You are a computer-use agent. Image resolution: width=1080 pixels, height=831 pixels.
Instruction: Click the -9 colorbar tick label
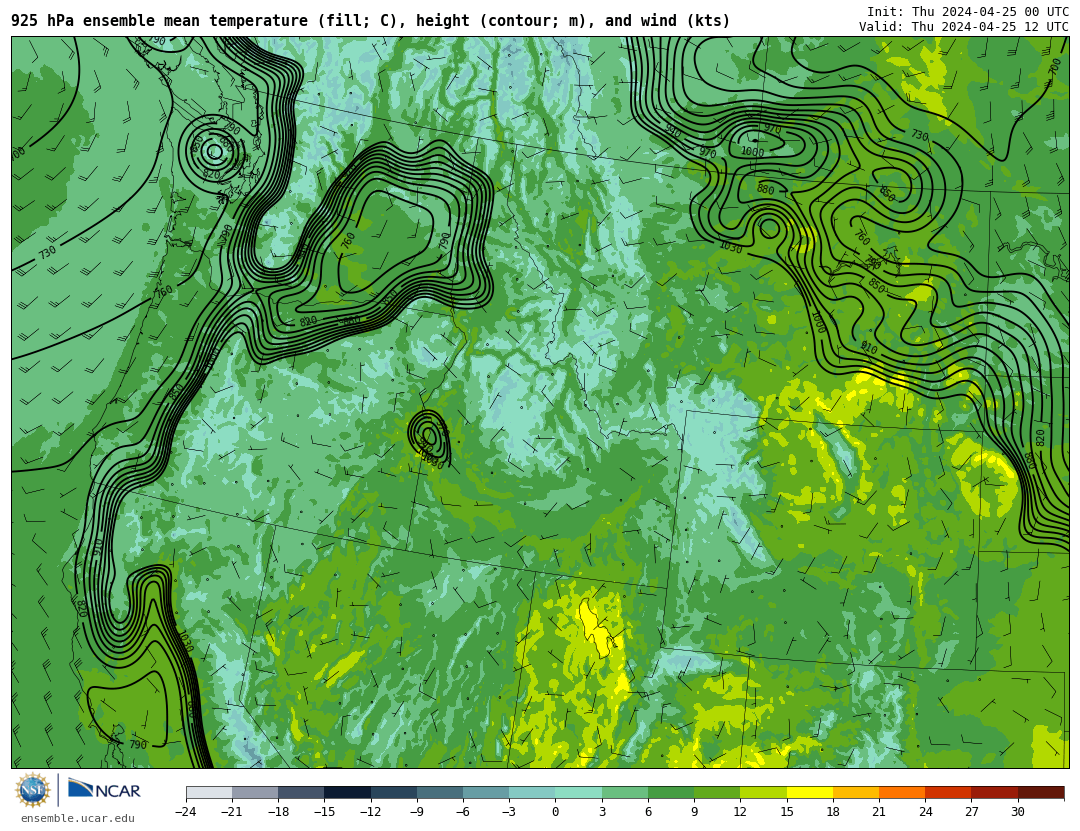click(x=417, y=812)
